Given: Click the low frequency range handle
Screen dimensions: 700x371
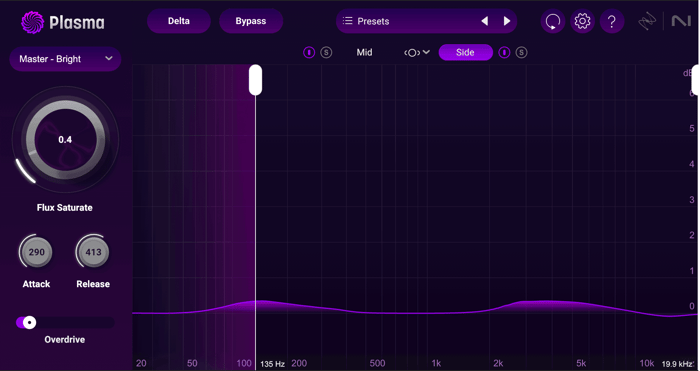Looking at the screenshot, I should [255, 80].
